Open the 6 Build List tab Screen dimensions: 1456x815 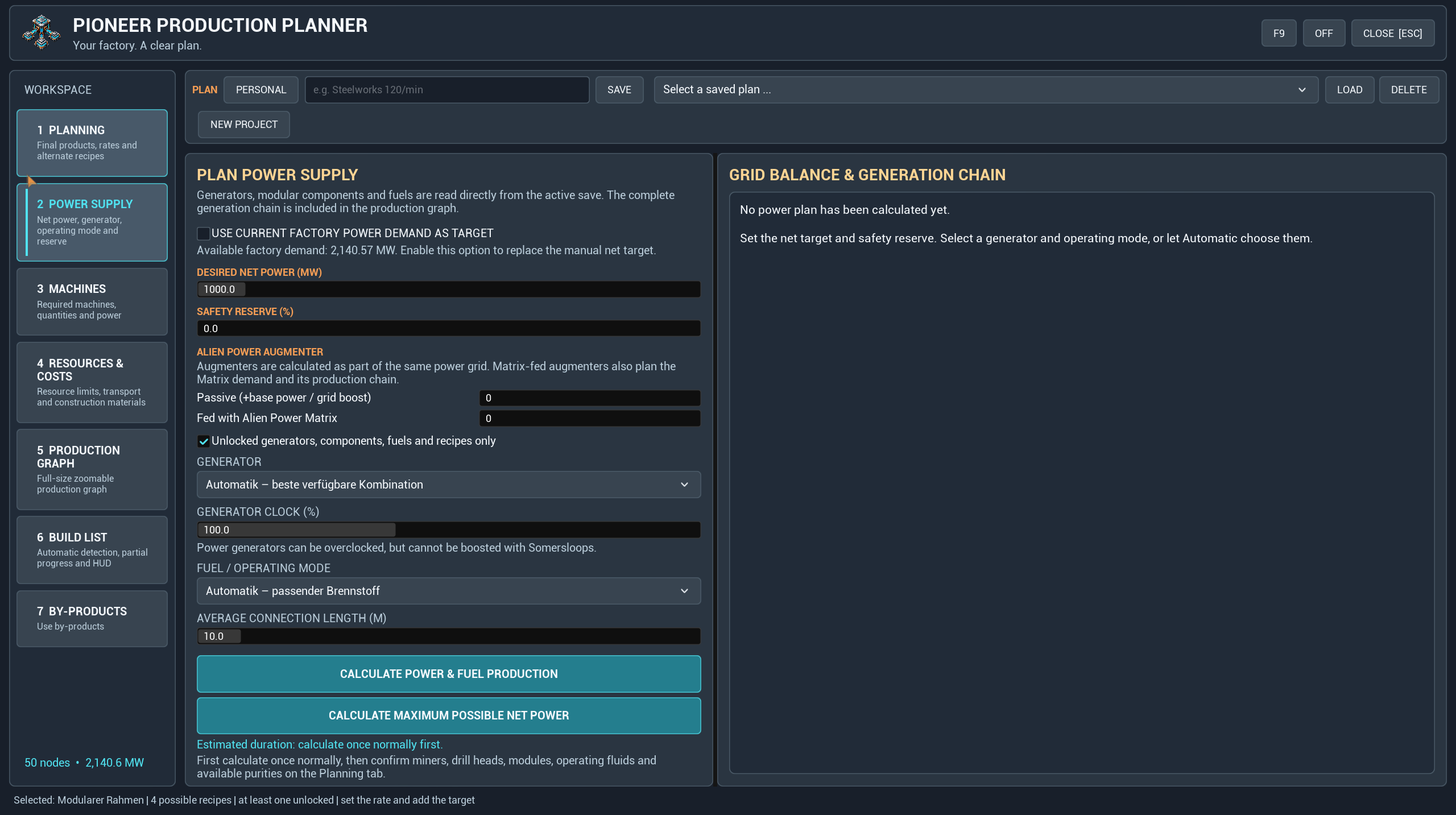(92, 550)
